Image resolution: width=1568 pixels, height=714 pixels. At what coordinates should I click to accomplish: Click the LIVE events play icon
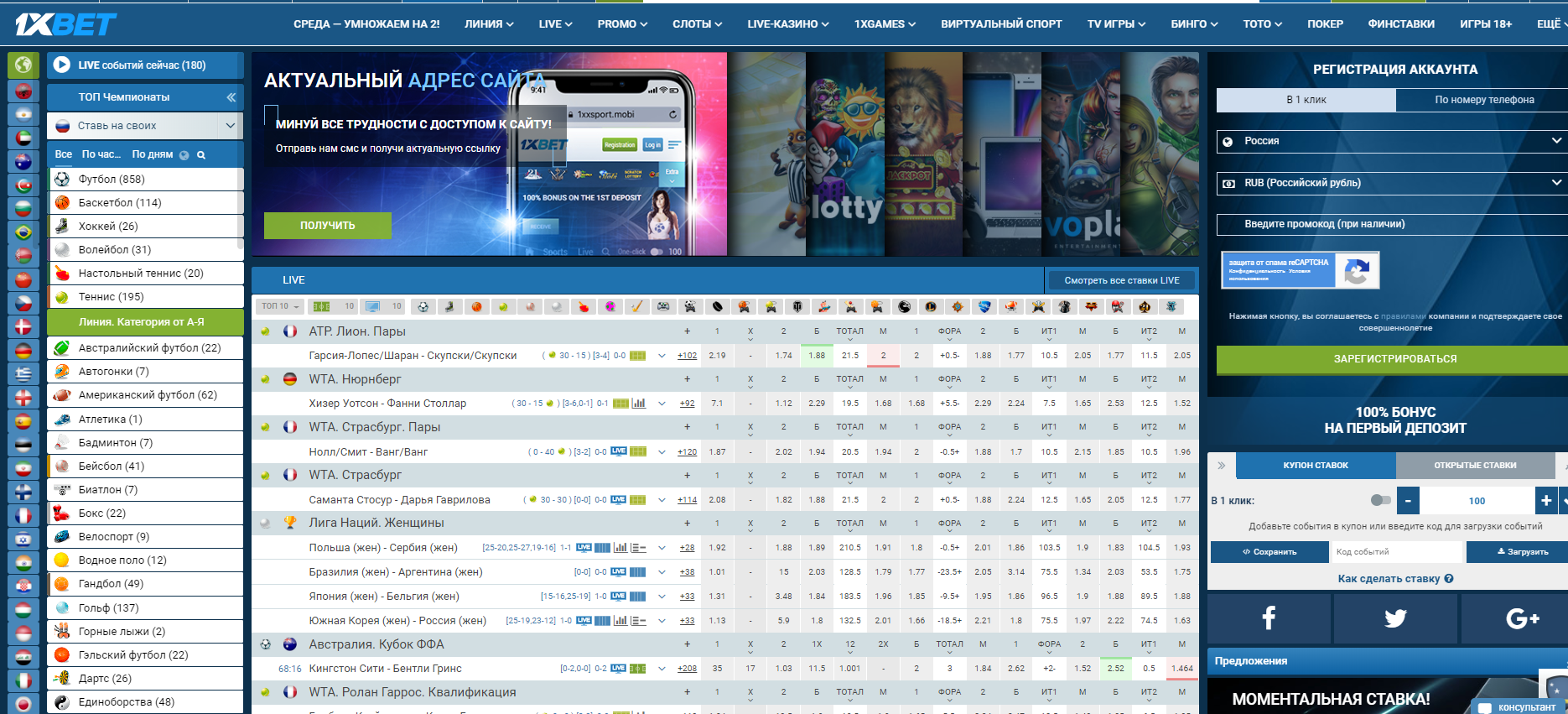[62, 65]
